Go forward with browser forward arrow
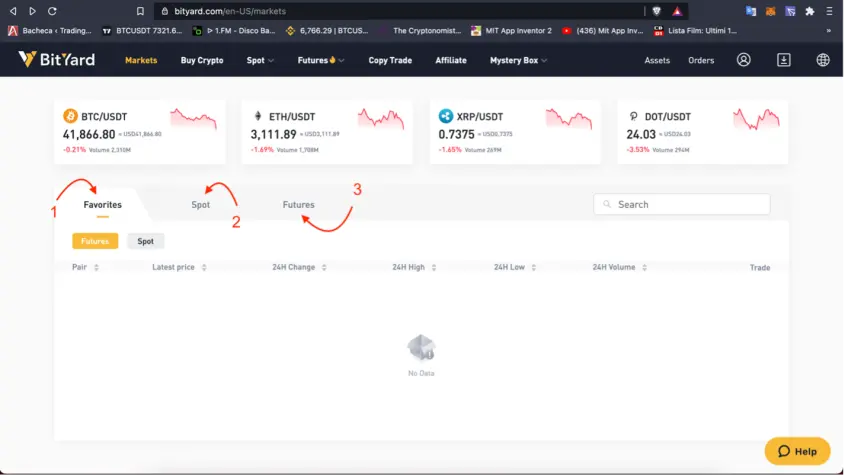Image resolution: width=845 pixels, height=476 pixels. [x=32, y=11]
